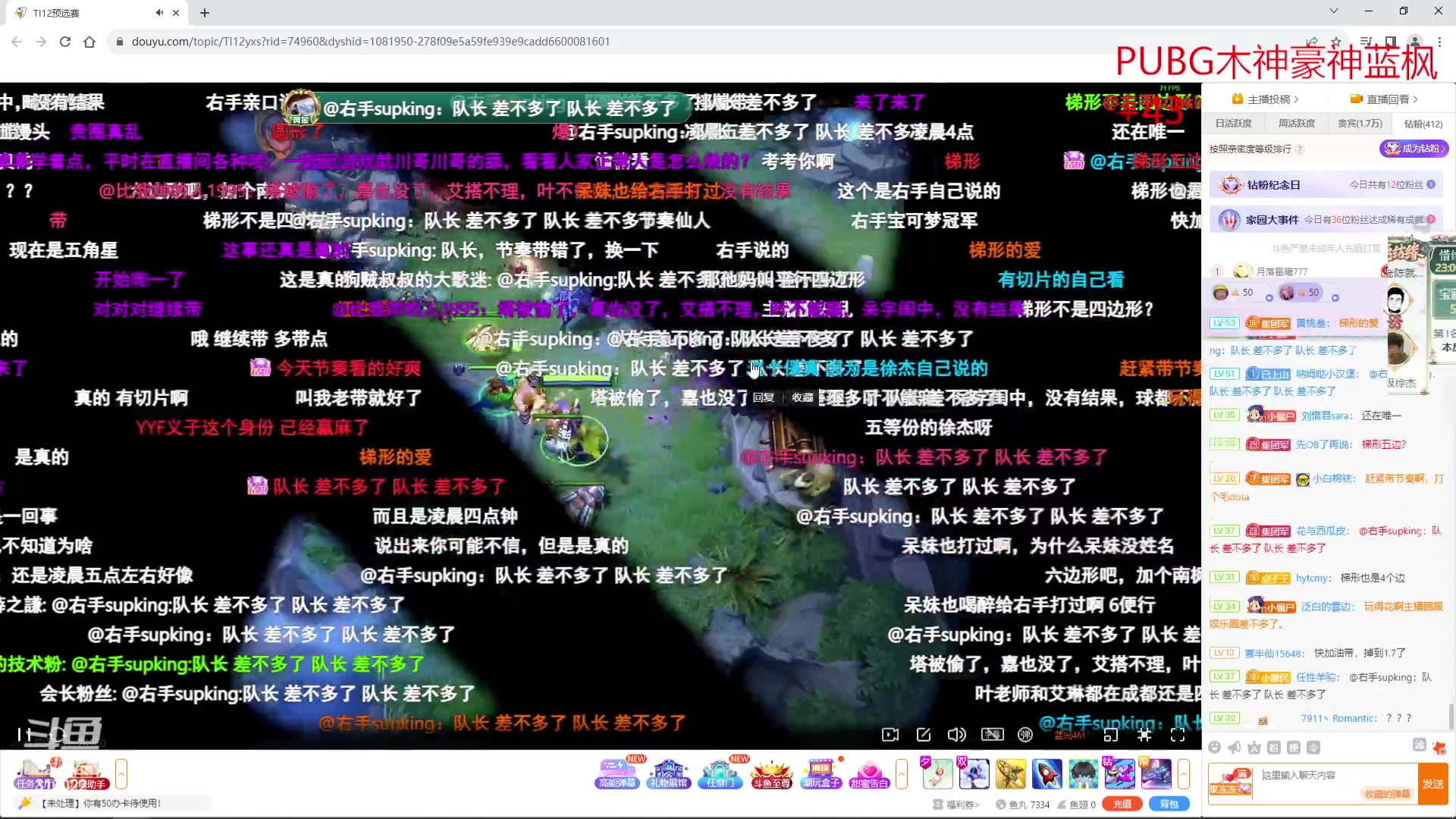Viewport: 1456px width, 819px height.
Task: Mute the stream using the speaker icon
Action: (956, 734)
